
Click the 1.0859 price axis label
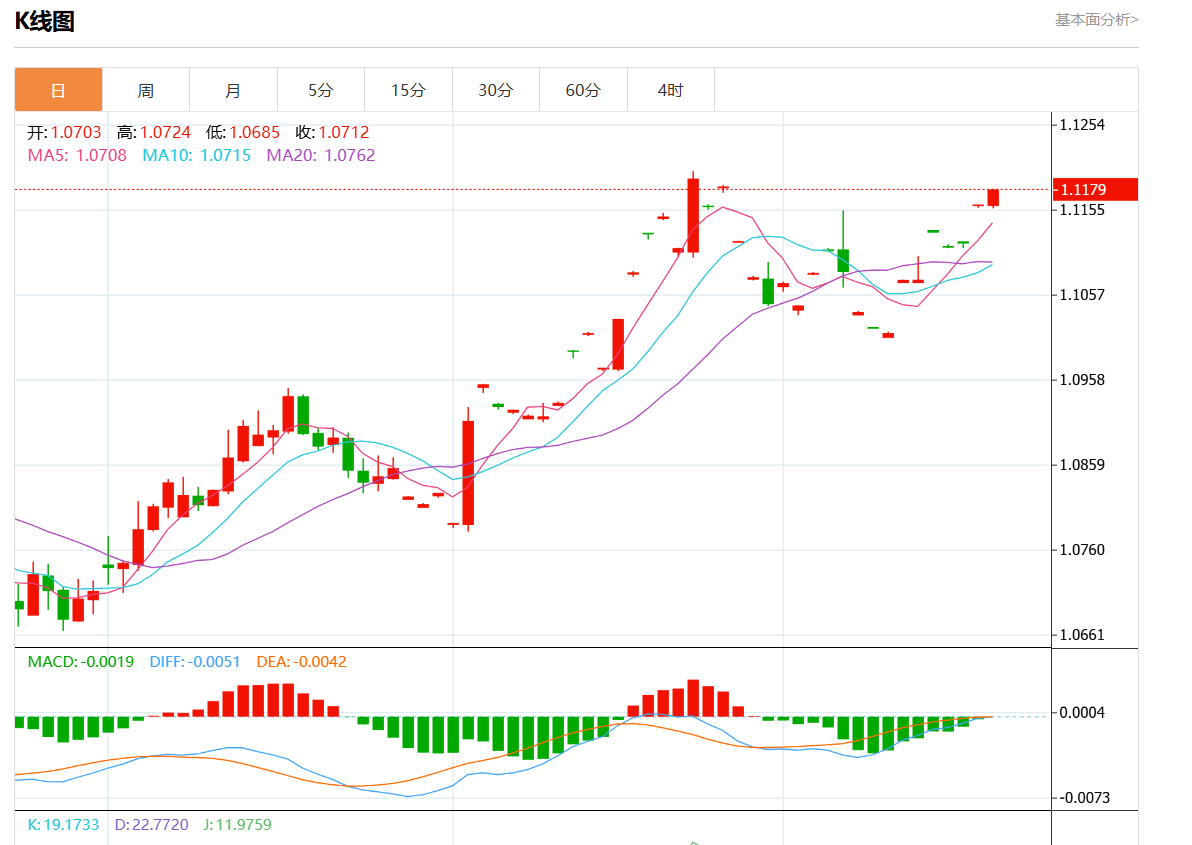coord(1083,465)
